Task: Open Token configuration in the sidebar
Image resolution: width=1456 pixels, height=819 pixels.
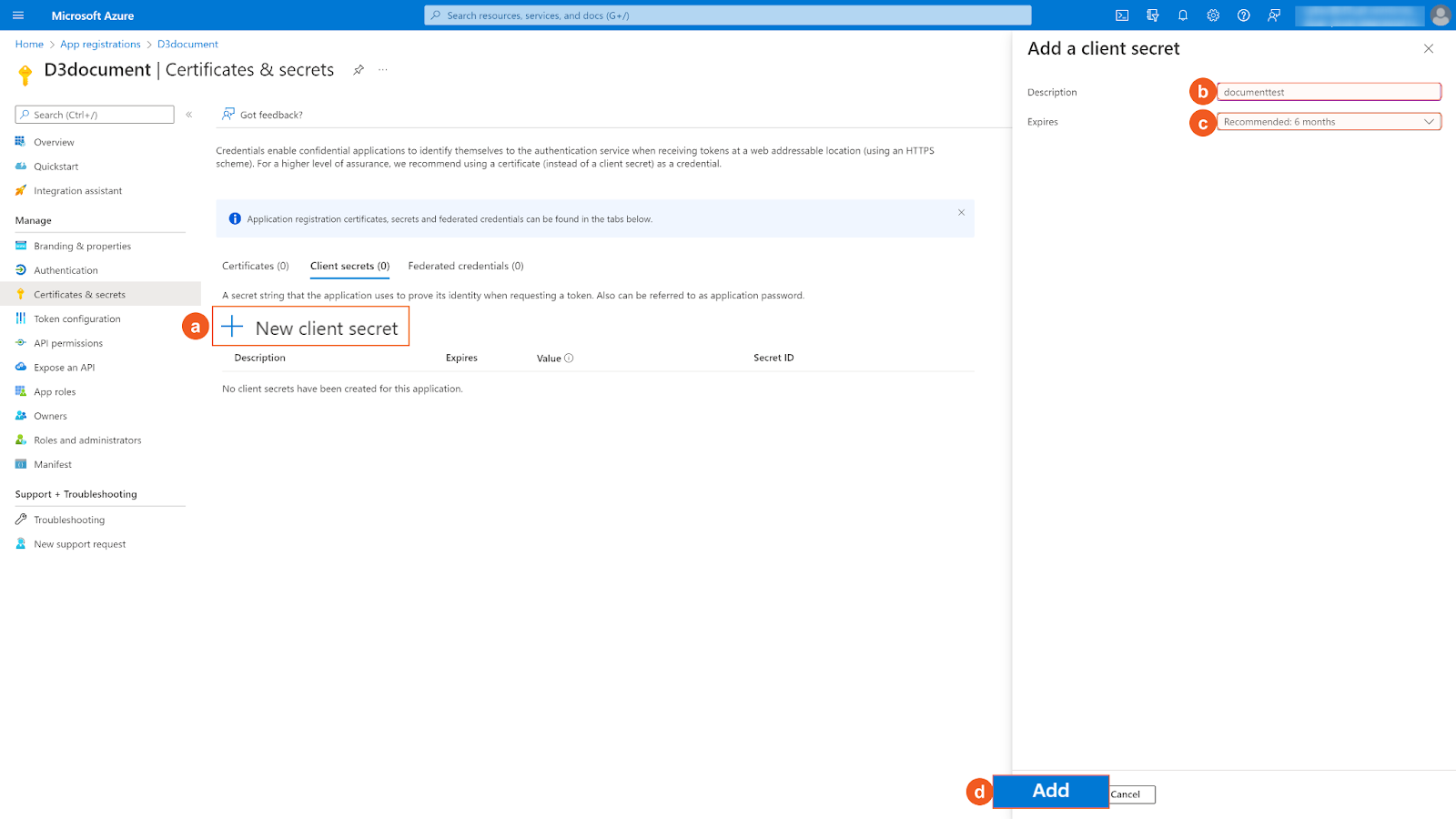Action: point(76,318)
